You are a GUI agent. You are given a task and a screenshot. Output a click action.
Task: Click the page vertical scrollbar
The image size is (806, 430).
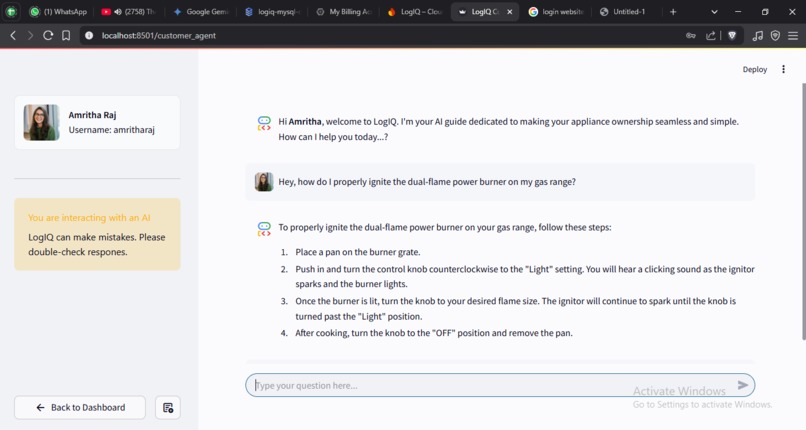point(803,211)
